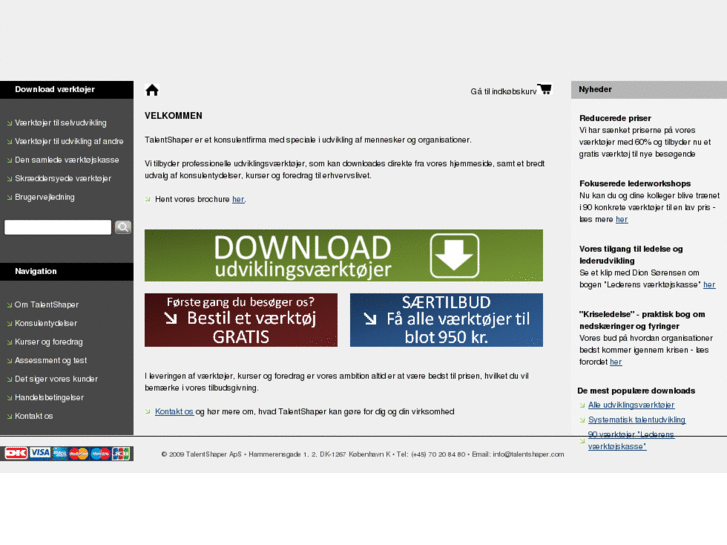Viewport: 727px width, 545px height.
Task: Open Systematisk talentudvikling link
Action: pyautogui.click(x=637, y=420)
